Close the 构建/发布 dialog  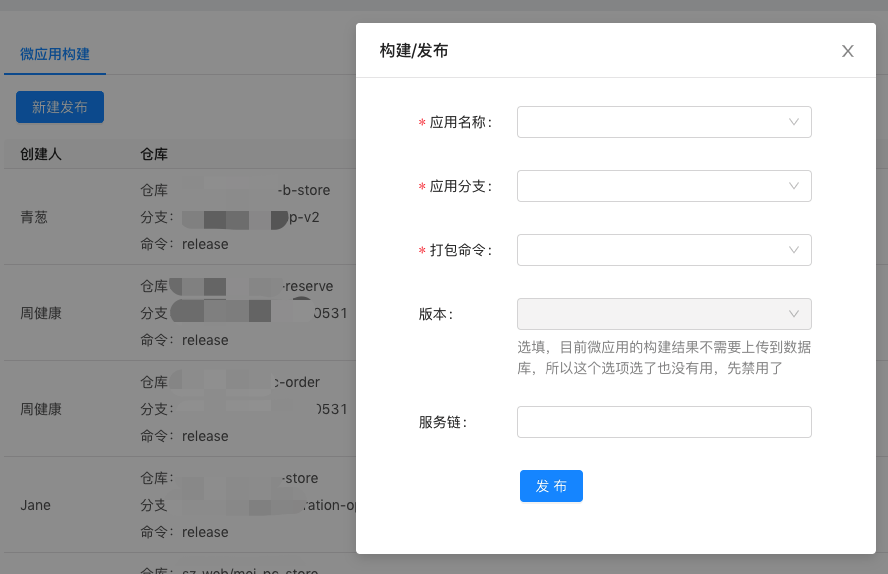pyautogui.click(x=847, y=51)
